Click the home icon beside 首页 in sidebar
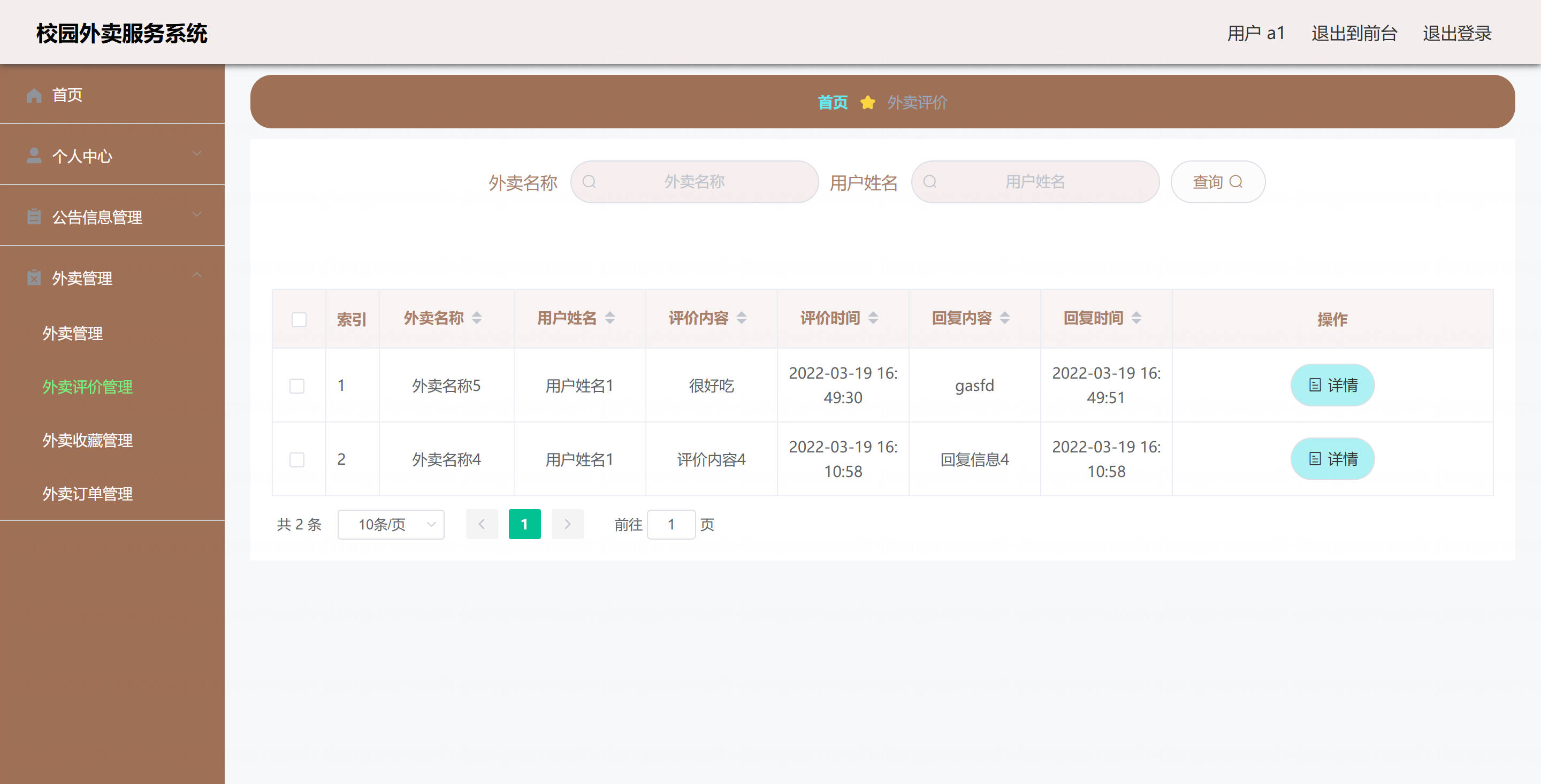Image resolution: width=1541 pixels, height=784 pixels. coord(34,95)
